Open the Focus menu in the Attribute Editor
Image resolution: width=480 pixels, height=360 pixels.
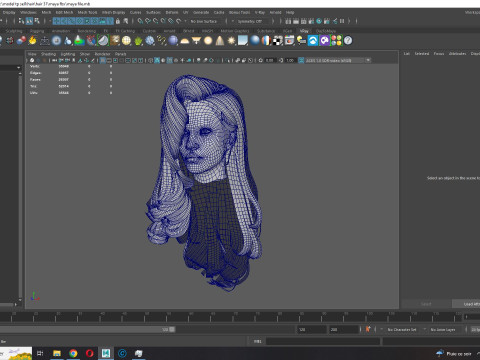439,54
